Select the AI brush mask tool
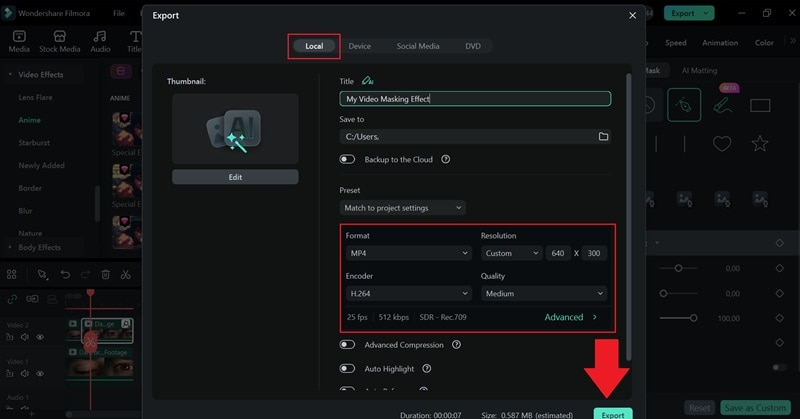This screenshot has width=800, height=419. pyautogui.click(x=722, y=105)
